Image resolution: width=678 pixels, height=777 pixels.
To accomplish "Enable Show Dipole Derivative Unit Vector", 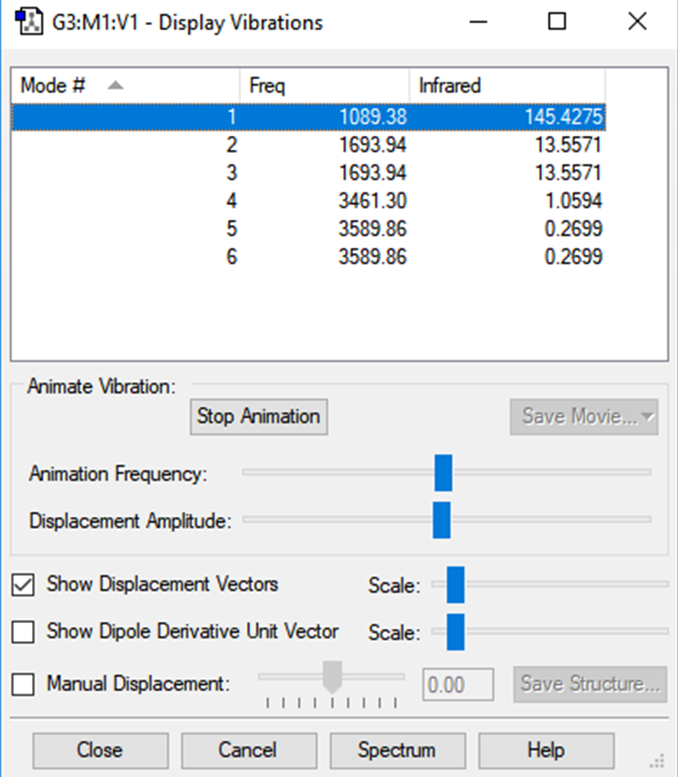I will pyautogui.click(x=23, y=633).
